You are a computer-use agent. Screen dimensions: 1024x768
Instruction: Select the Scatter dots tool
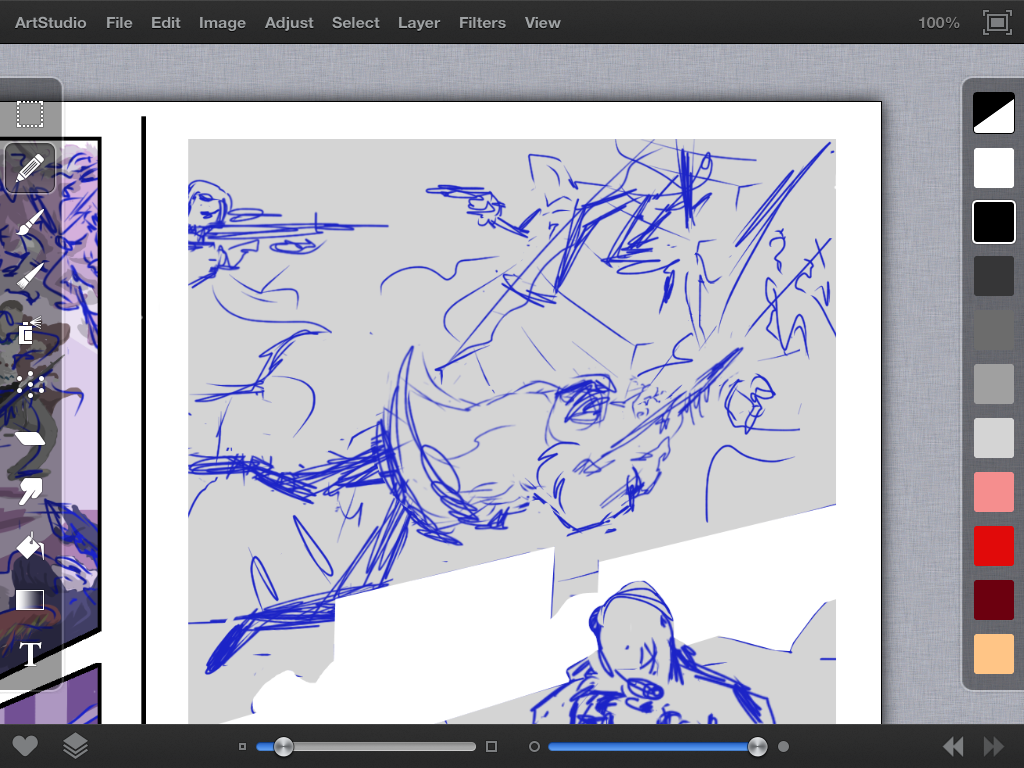[30, 385]
